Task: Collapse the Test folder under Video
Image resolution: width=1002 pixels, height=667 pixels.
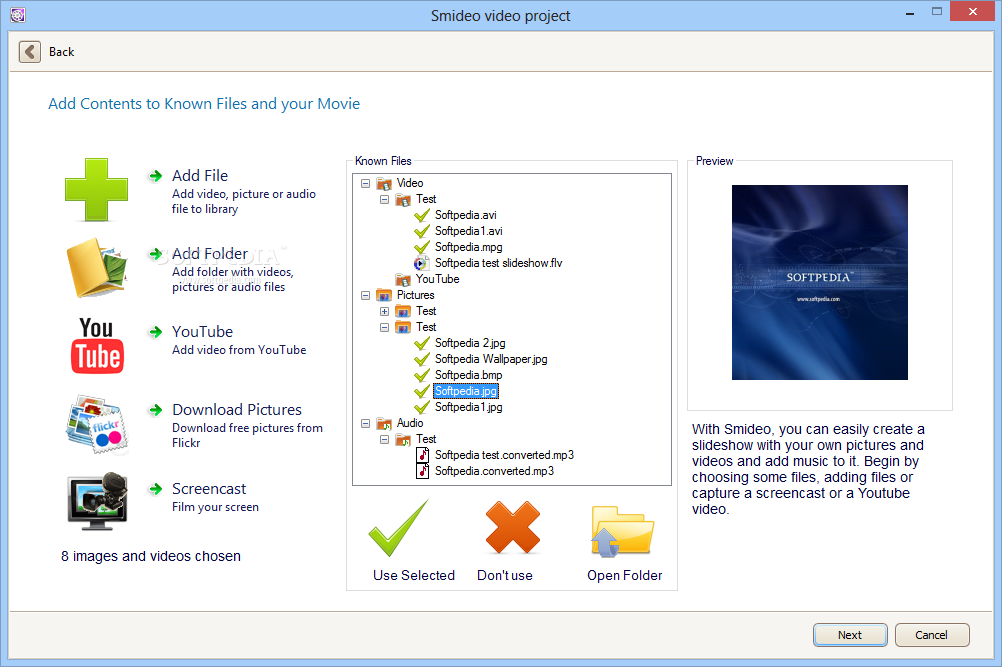Action: [385, 199]
